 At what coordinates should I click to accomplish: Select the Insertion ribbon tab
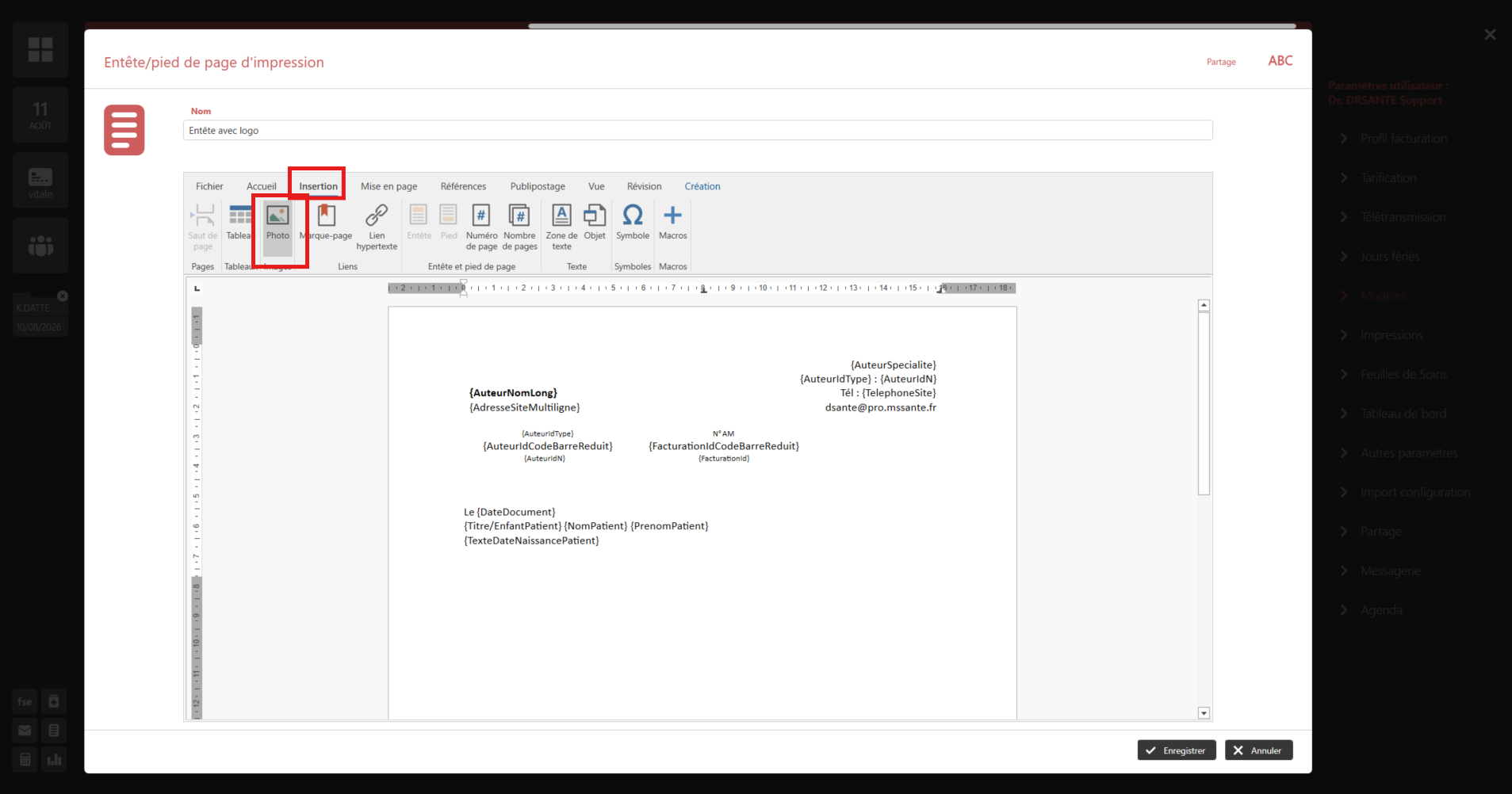click(x=318, y=186)
